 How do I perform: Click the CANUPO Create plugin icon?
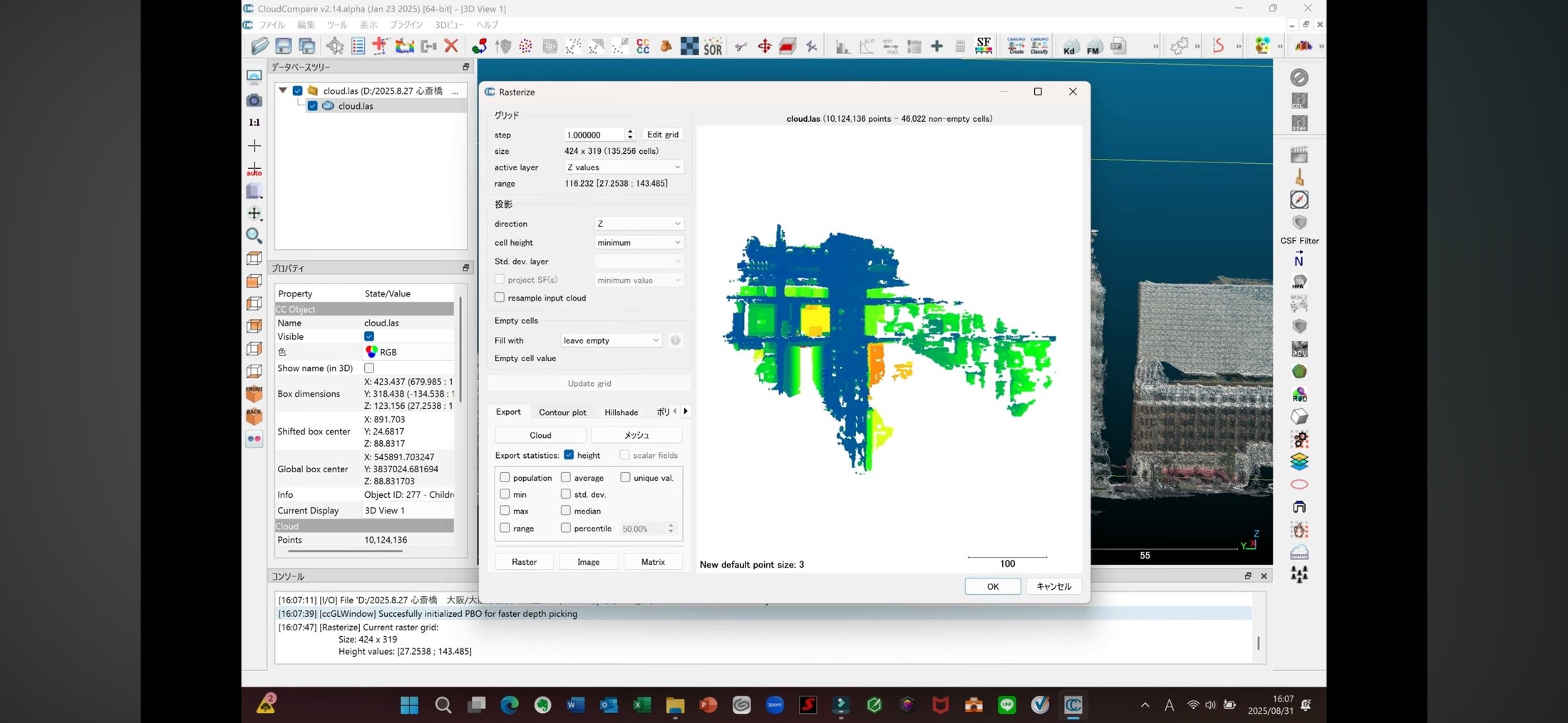[x=1016, y=46]
